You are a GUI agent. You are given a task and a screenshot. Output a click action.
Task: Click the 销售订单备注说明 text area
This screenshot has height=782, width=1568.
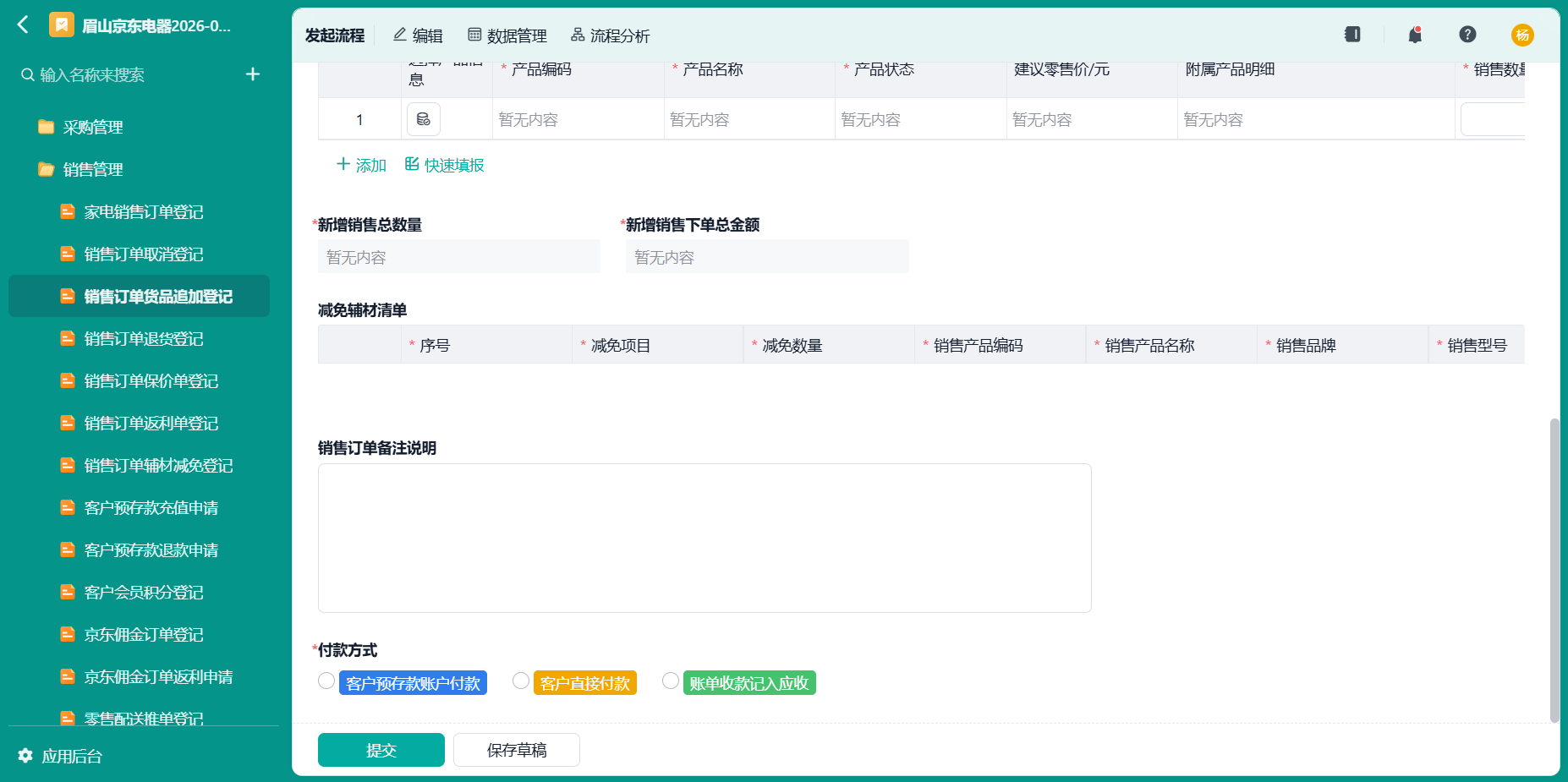click(705, 538)
